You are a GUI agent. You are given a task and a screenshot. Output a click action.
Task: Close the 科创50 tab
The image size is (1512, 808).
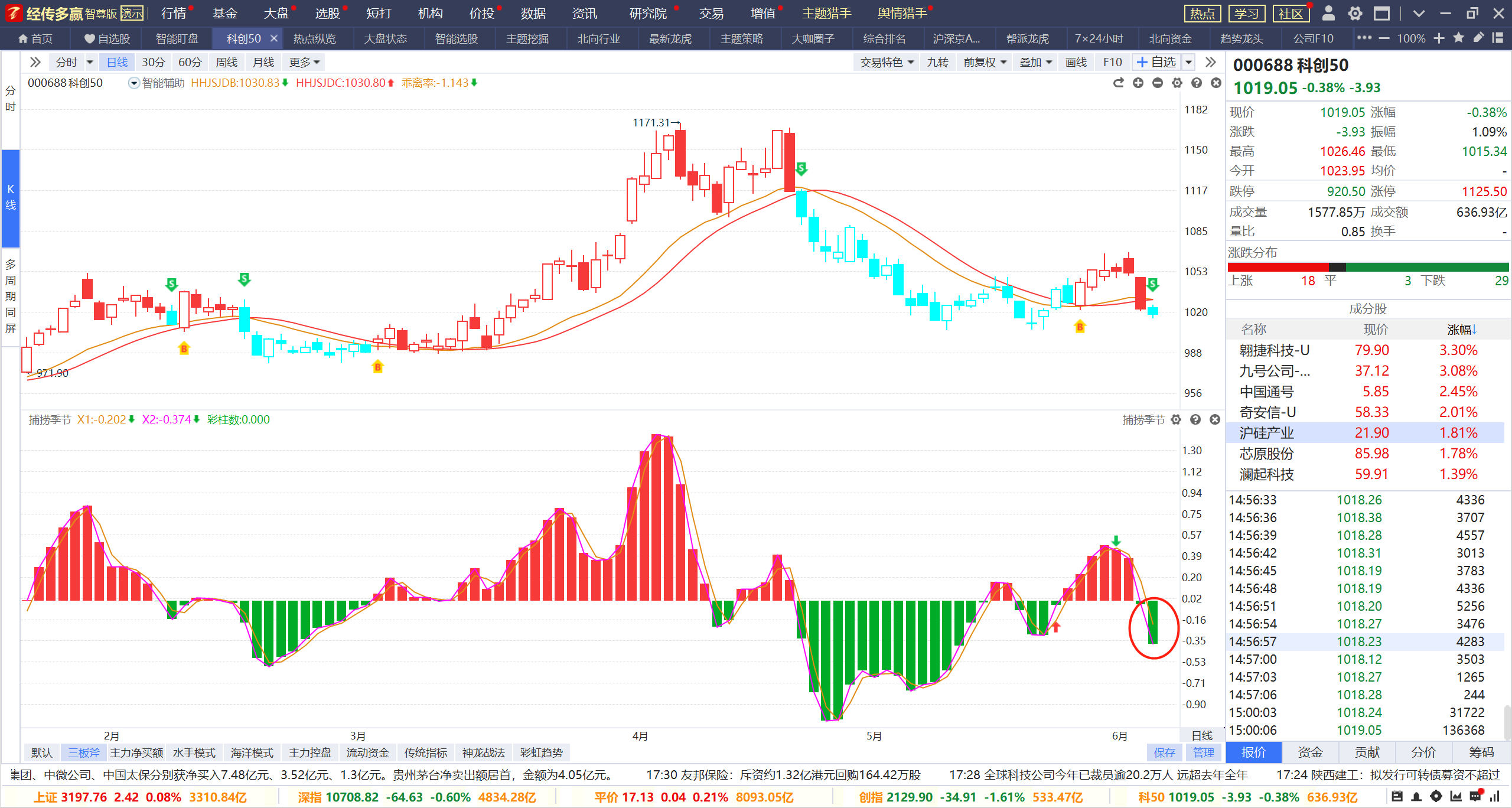274,38
